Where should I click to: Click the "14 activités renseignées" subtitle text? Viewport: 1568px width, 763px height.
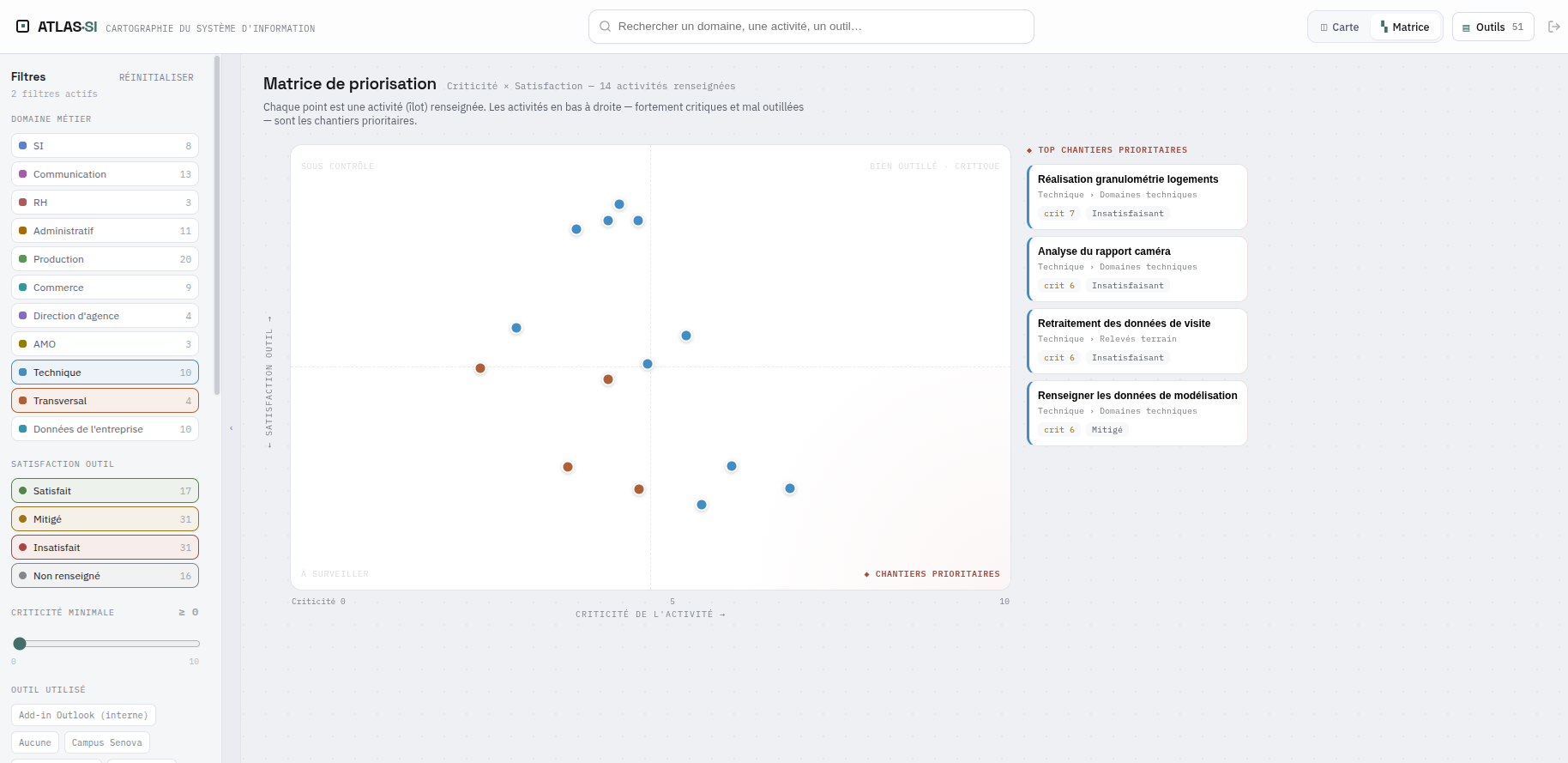[x=667, y=86]
